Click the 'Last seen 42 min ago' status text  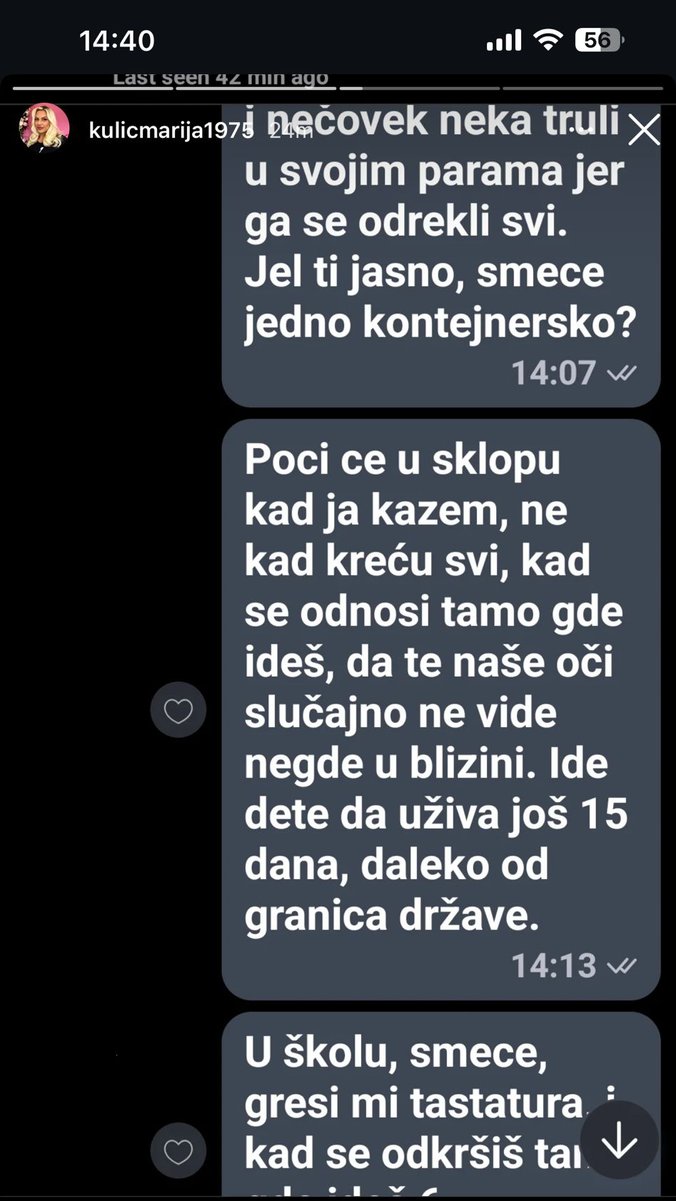220,77
